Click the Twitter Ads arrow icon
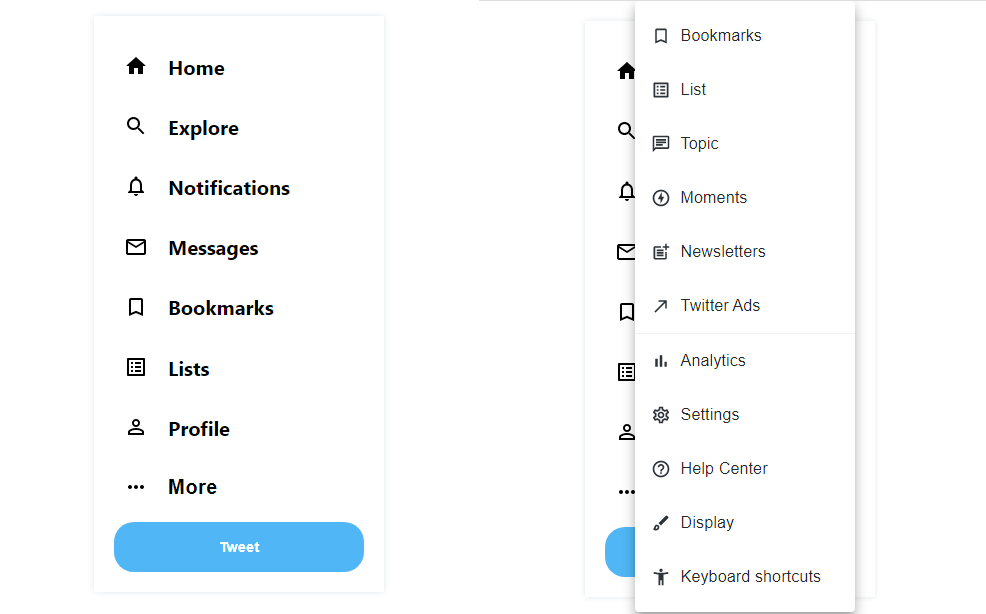The image size is (986, 614). [660, 305]
